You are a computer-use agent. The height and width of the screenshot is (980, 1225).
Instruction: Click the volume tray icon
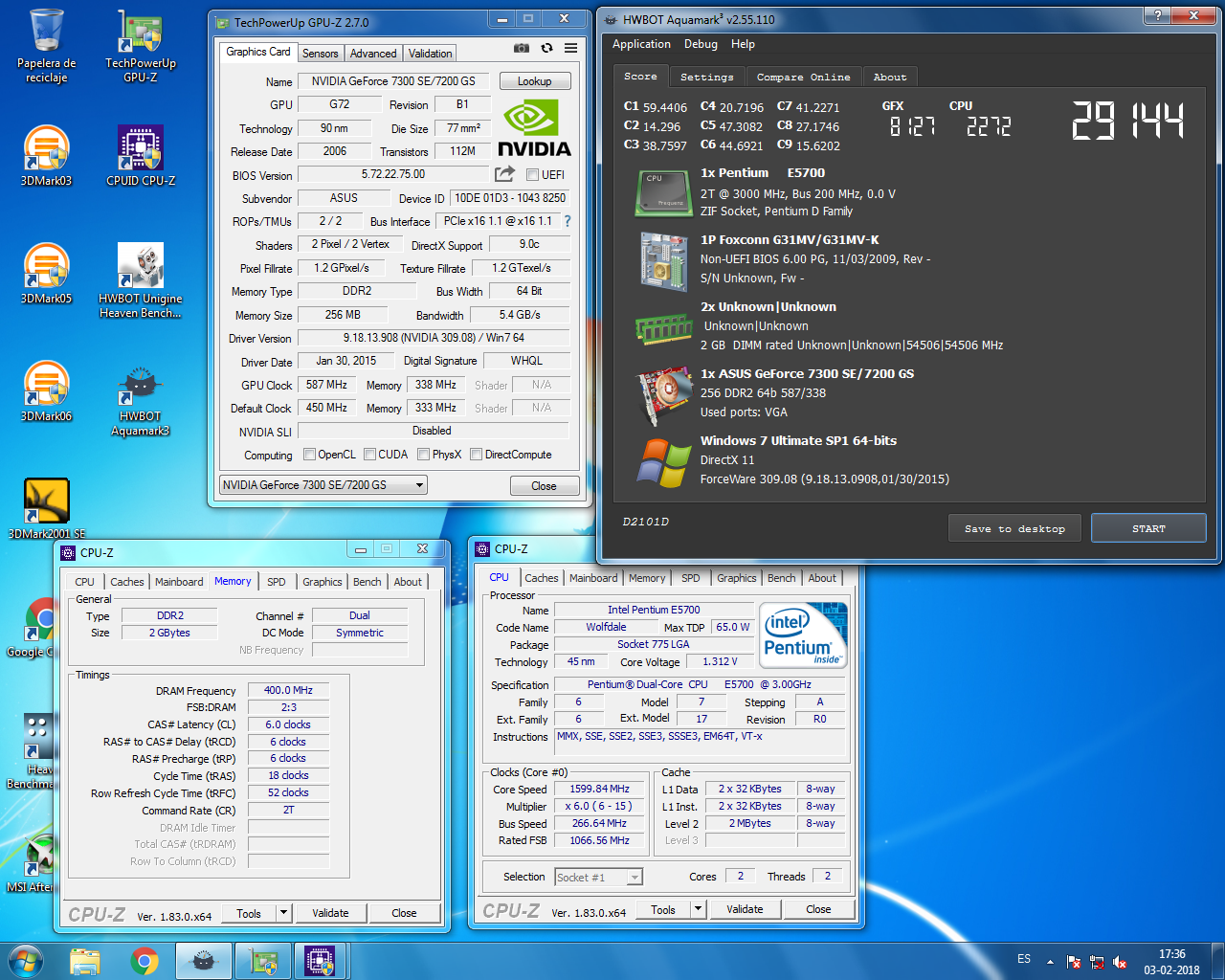click(1120, 962)
